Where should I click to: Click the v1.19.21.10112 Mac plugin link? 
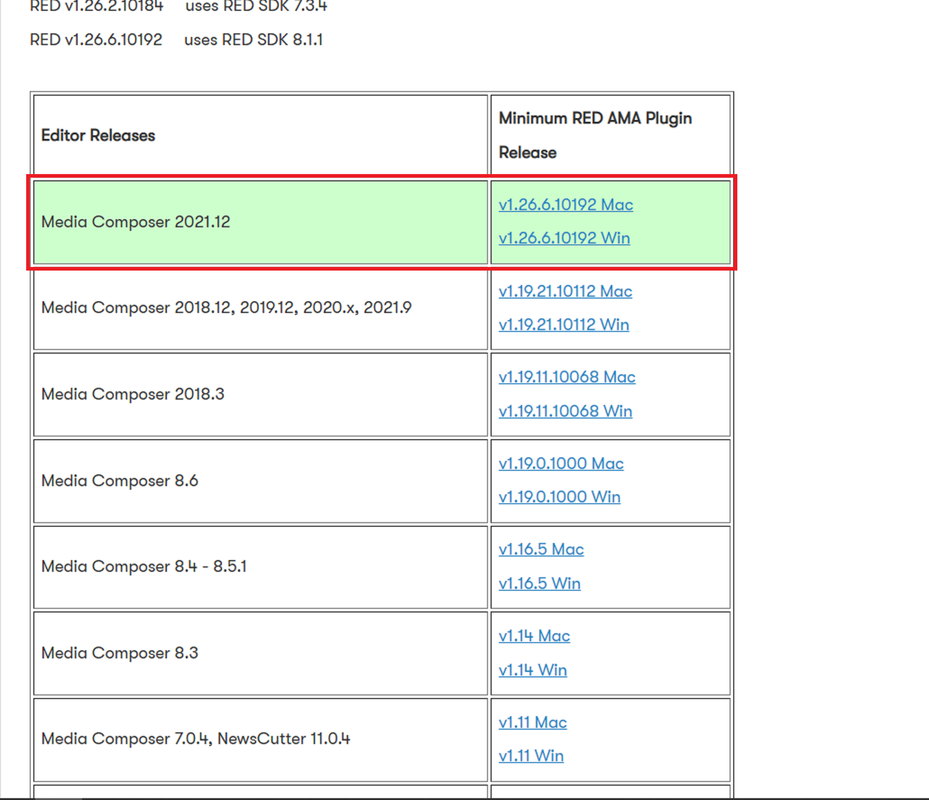point(565,291)
